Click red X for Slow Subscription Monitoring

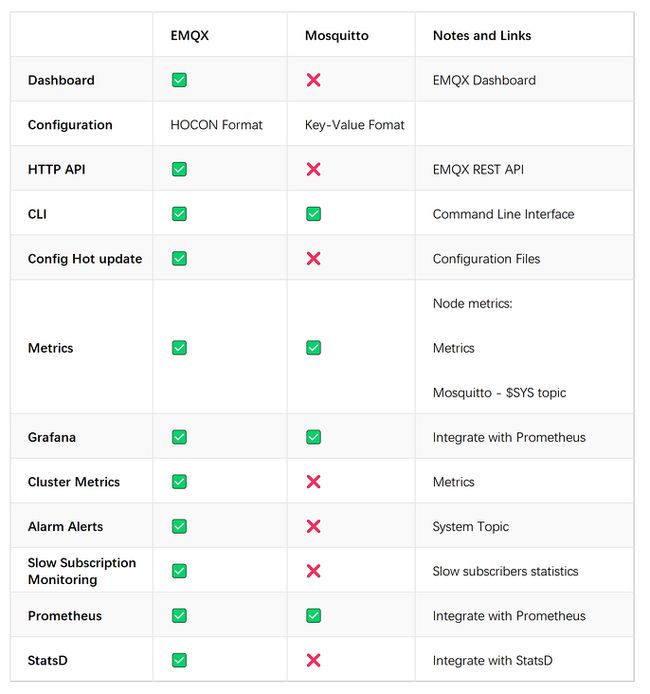click(x=313, y=571)
